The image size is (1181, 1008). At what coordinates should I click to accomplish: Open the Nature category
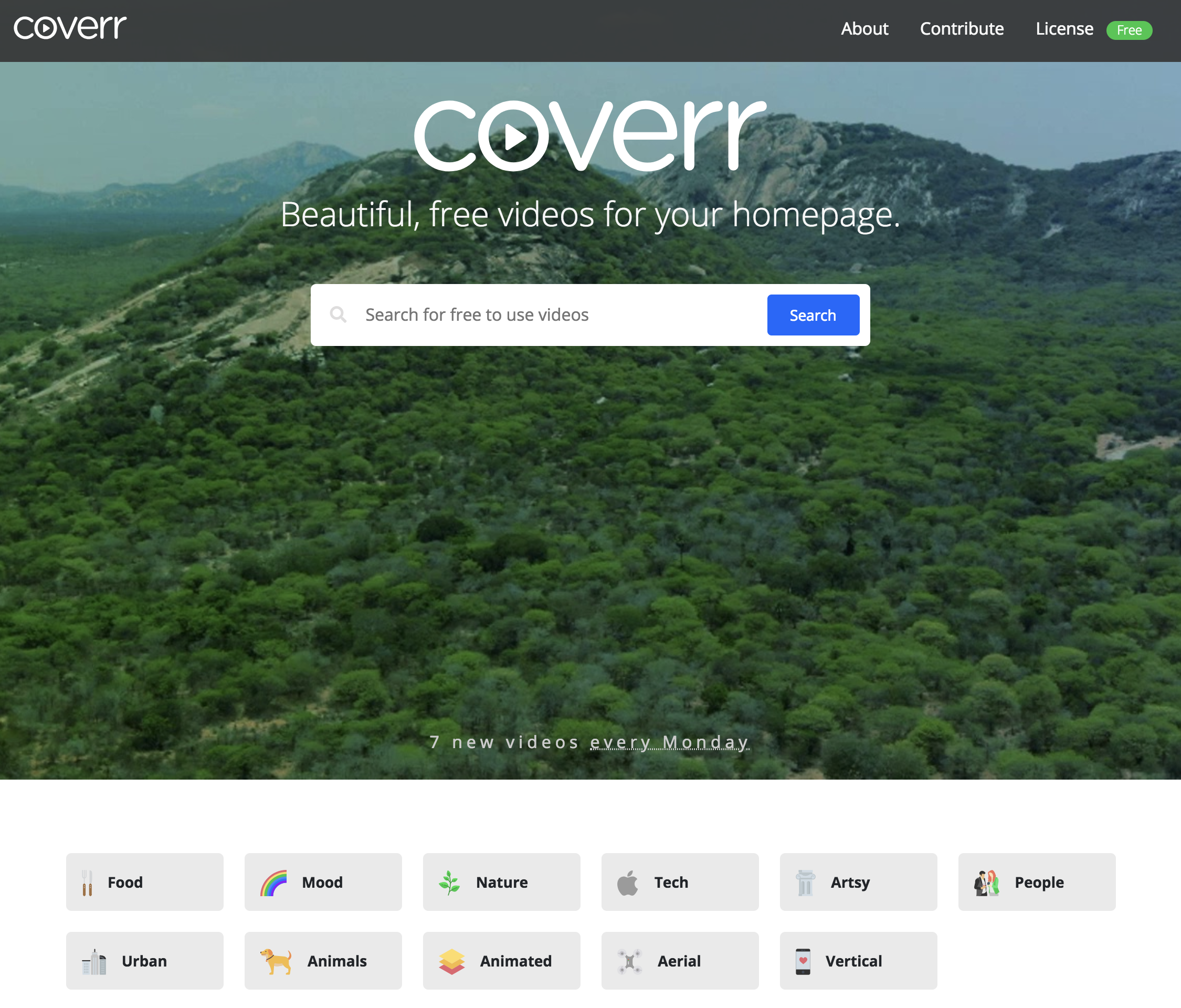coord(502,882)
